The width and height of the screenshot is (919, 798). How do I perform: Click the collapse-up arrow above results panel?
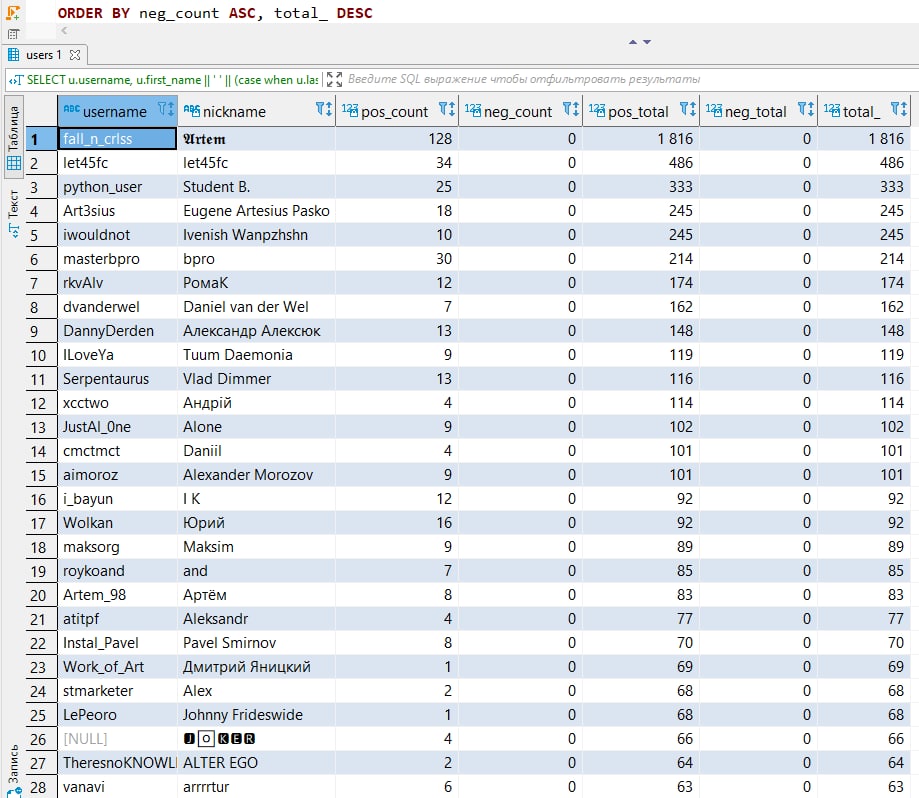click(x=632, y=42)
